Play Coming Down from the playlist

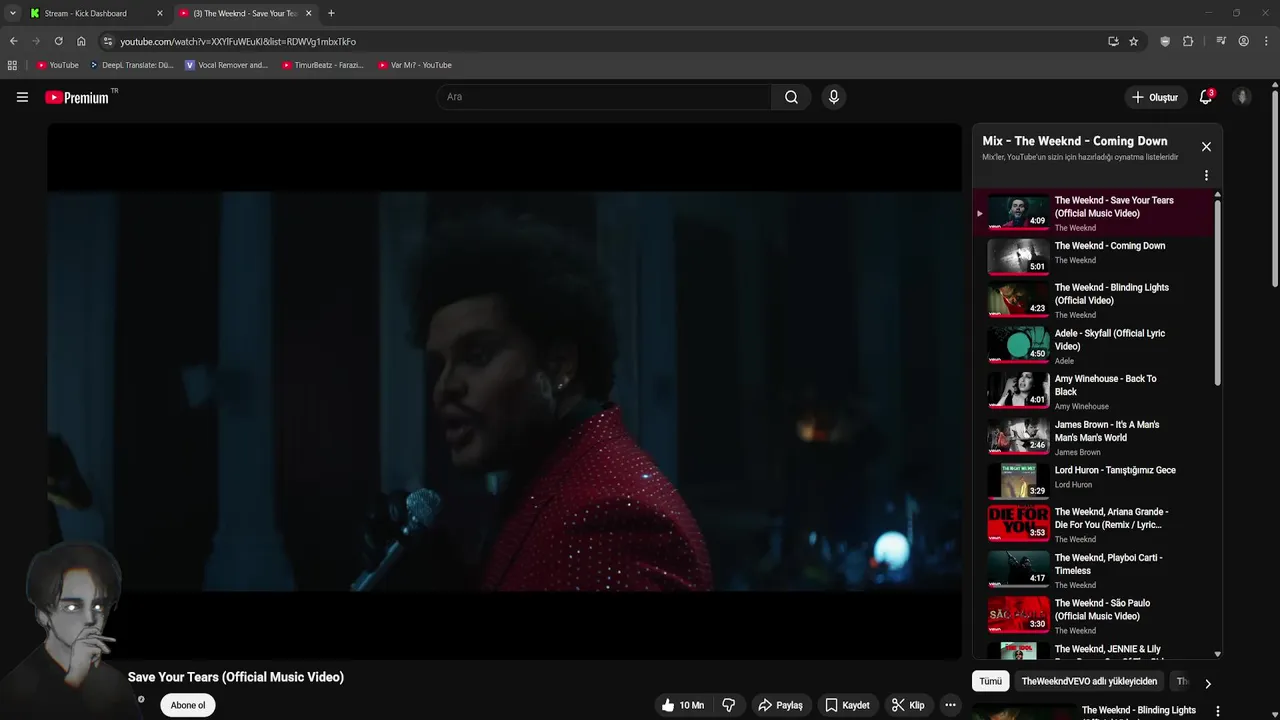(1093, 256)
